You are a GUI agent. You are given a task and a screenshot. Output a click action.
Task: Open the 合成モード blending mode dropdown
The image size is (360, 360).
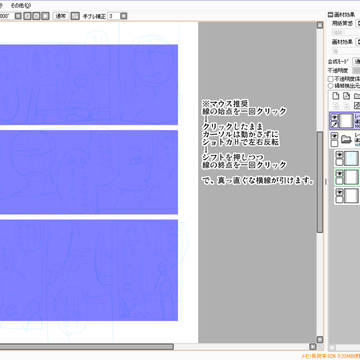pos(357,61)
